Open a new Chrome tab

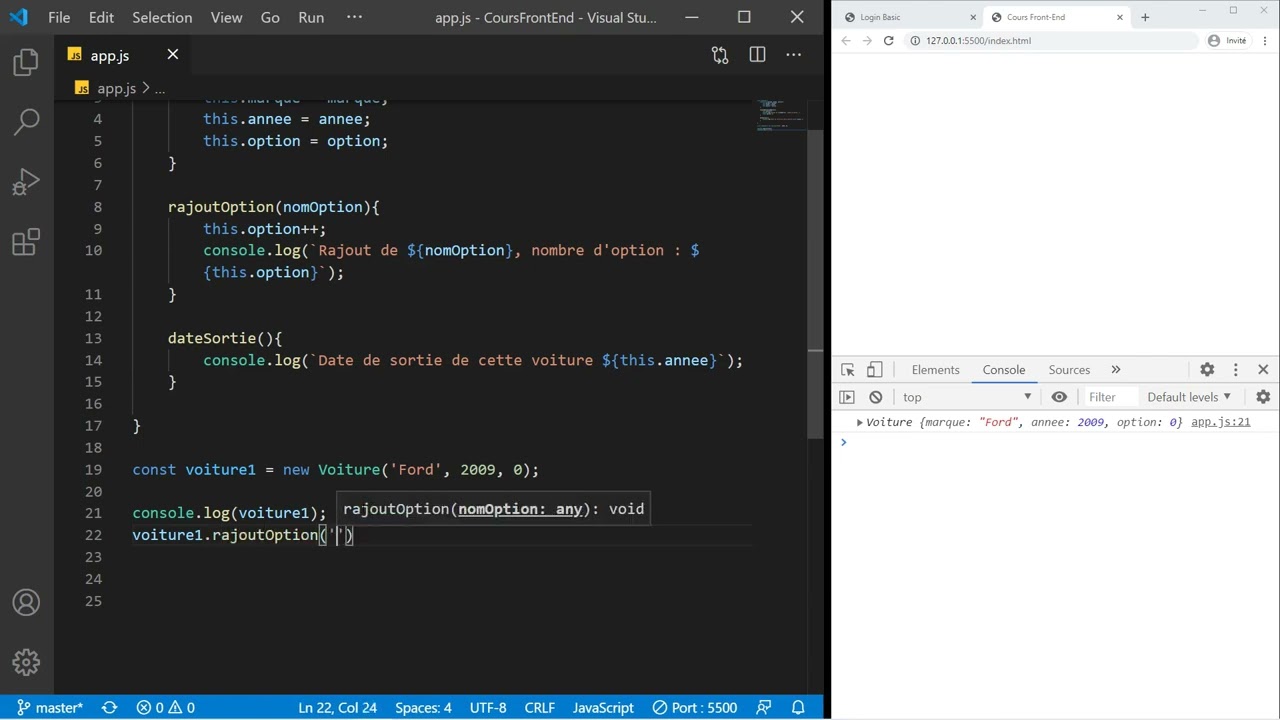(x=1145, y=17)
